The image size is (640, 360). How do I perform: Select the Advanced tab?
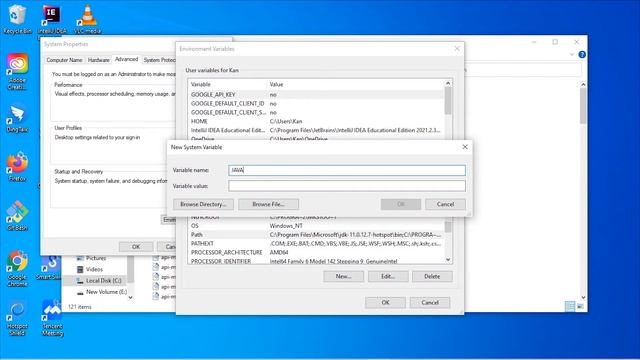click(x=127, y=59)
